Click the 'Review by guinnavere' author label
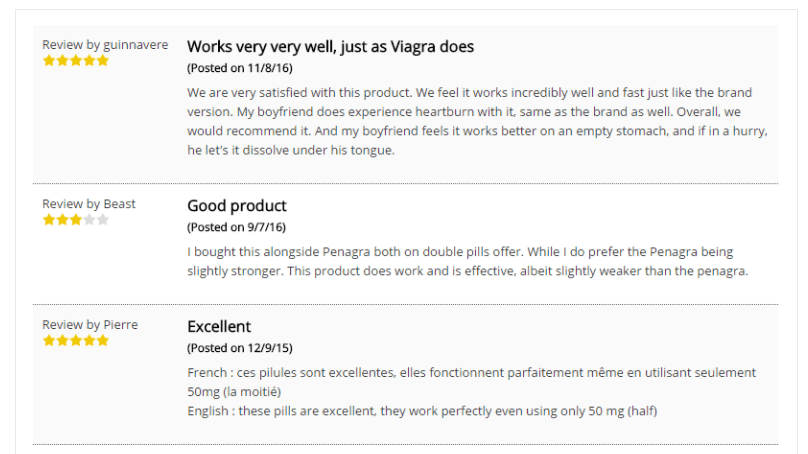 (x=105, y=45)
